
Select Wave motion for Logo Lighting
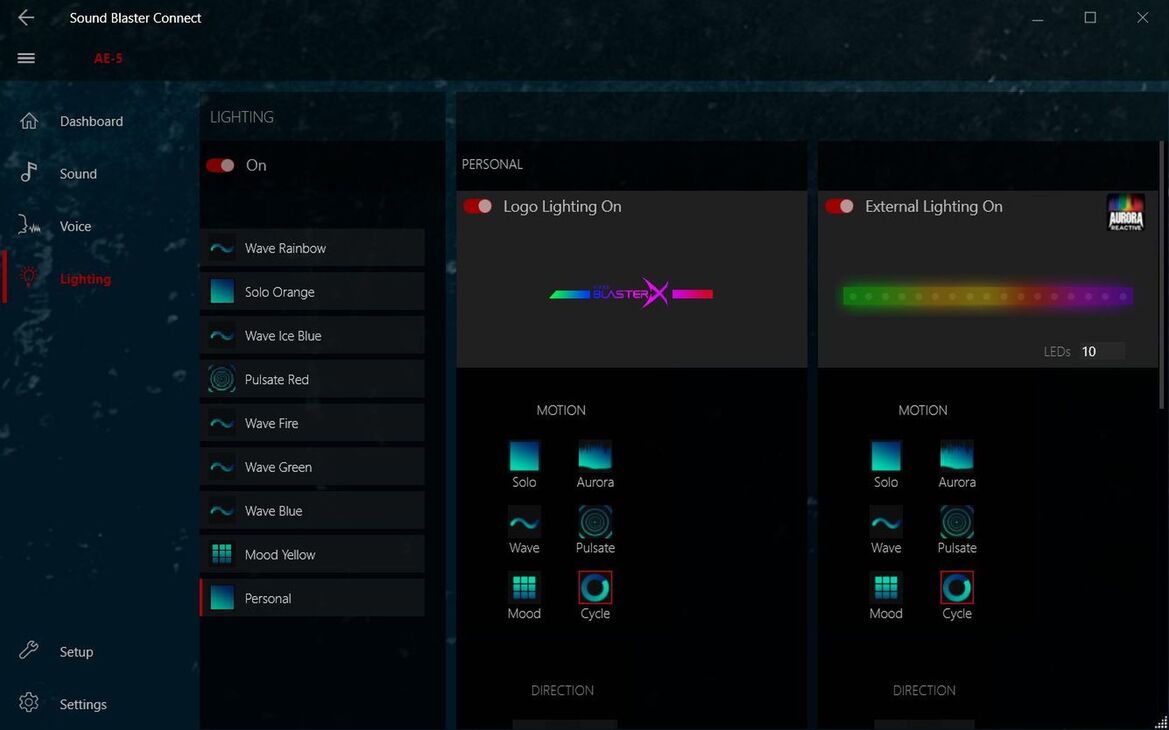coord(524,522)
